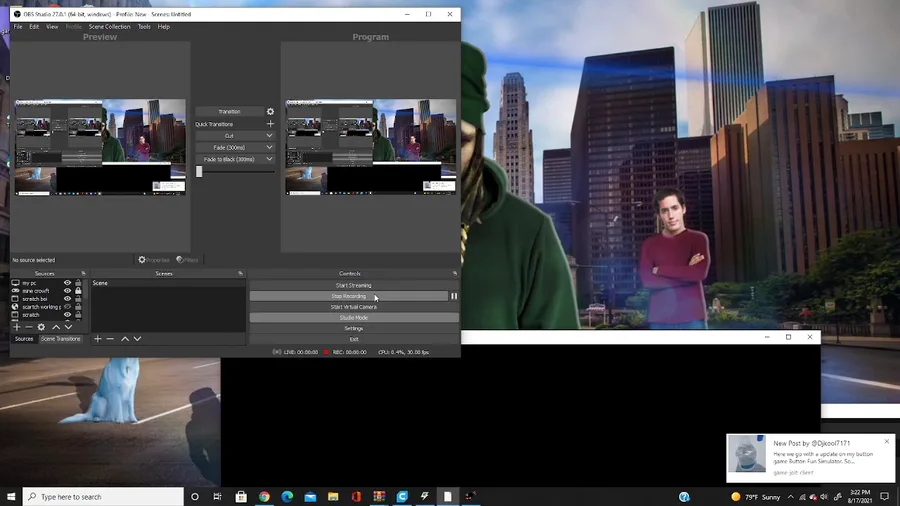
Task: Open Fade to Black (300ms) dropdown arrow
Action: pos(269,159)
